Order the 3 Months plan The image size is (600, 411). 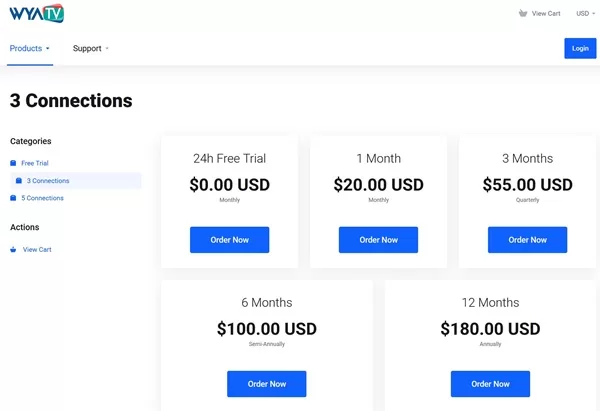pos(527,240)
